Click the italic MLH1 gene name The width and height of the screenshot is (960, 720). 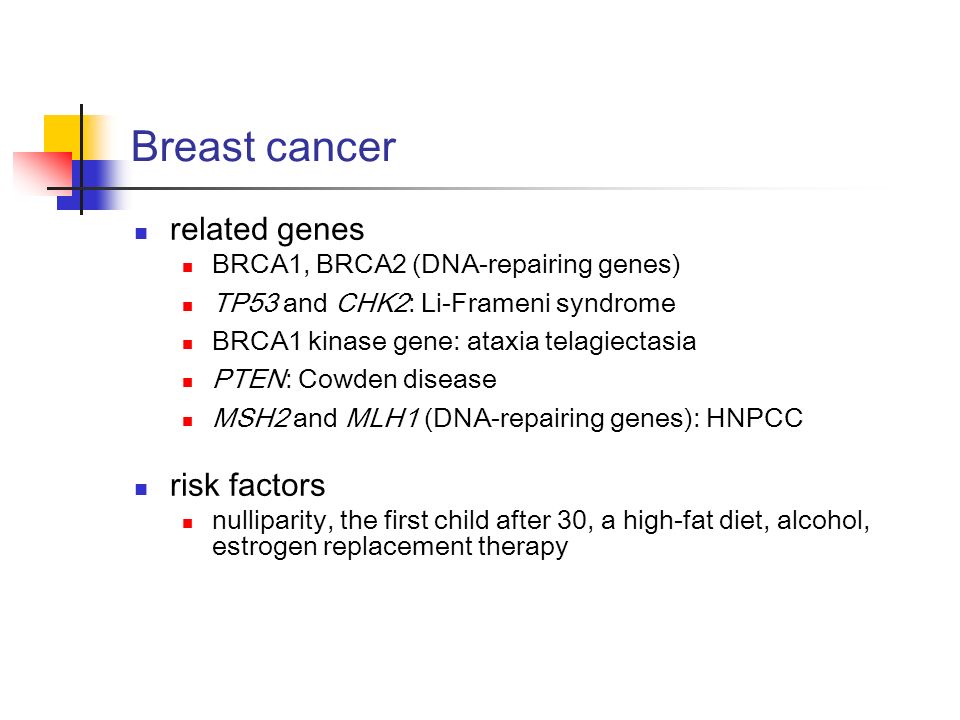coord(382,419)
